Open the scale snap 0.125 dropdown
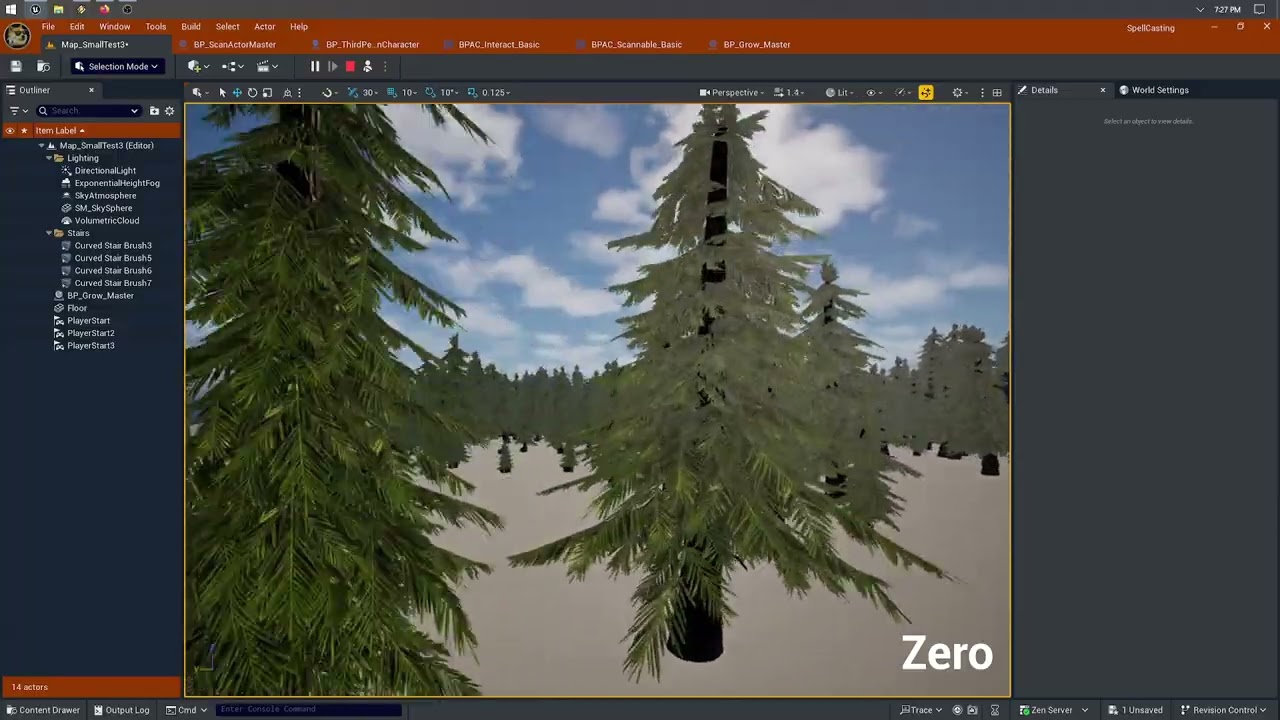The width and height of the screenshot is (1280, 720). (496, 92)
